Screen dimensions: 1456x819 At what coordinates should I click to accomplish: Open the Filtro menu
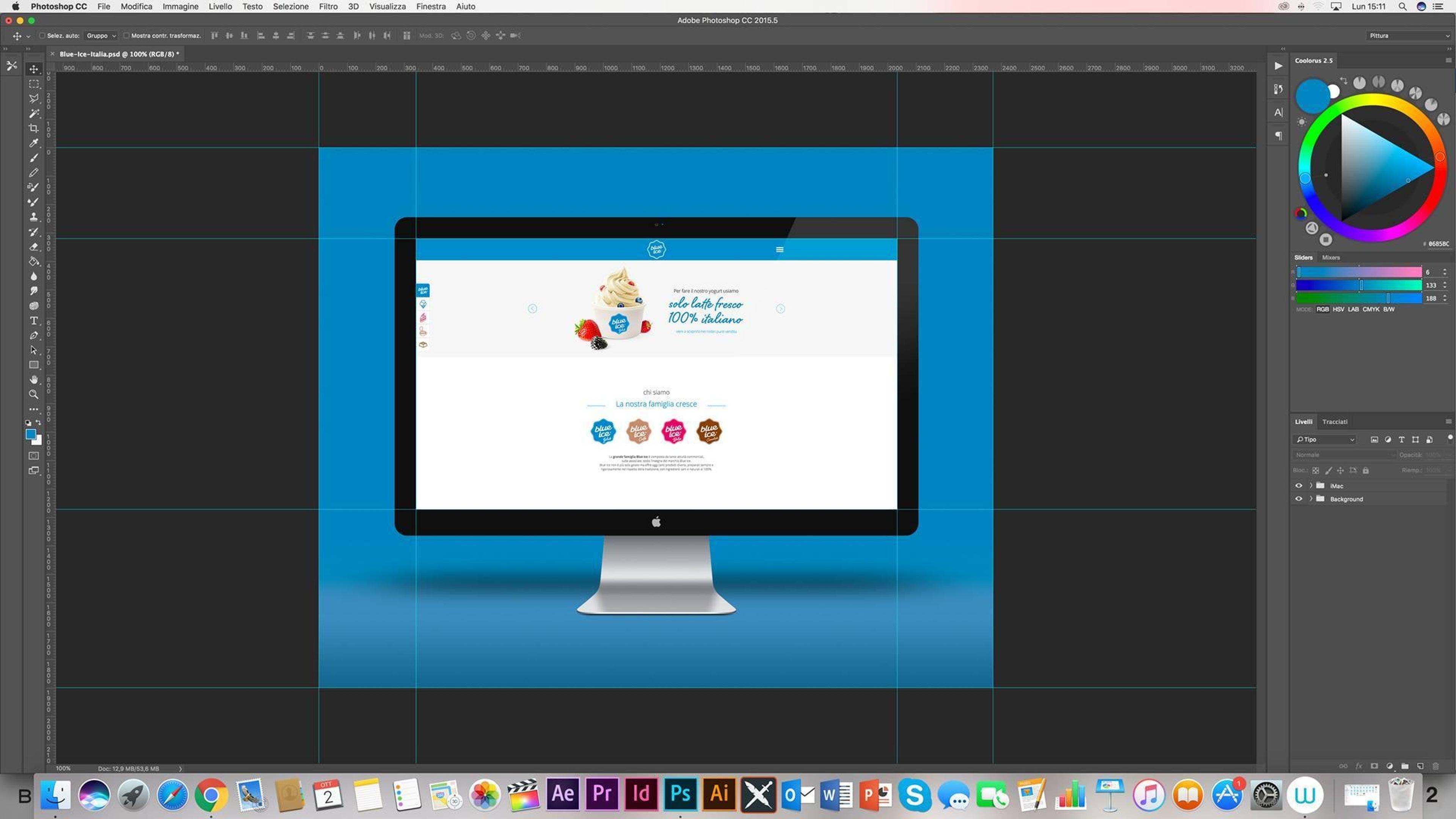click(x=328, y=6)
